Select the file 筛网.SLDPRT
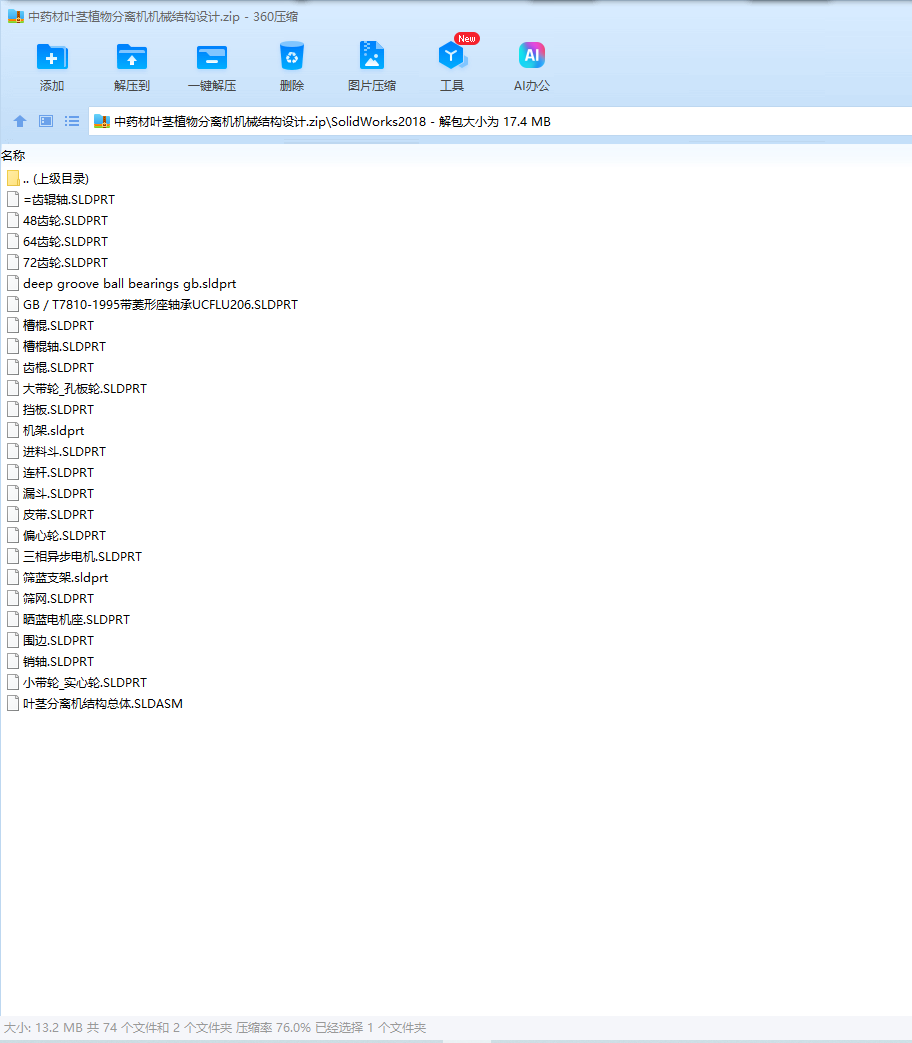The width and height of the screenshot is (912, 1043). pos(59,598)
